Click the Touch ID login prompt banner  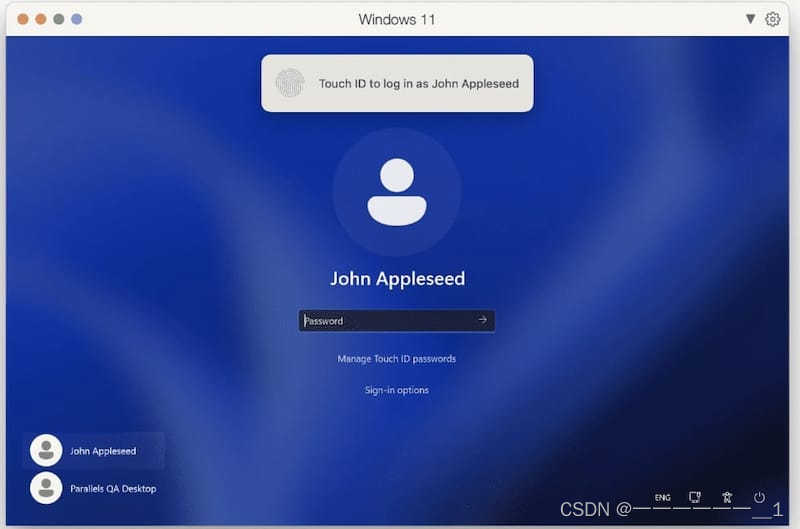click(397, 83)
